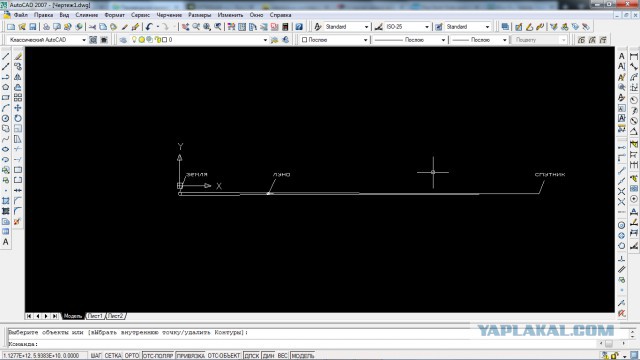
Task: Click the UCS origin square marker
Action: coord(180,186)
